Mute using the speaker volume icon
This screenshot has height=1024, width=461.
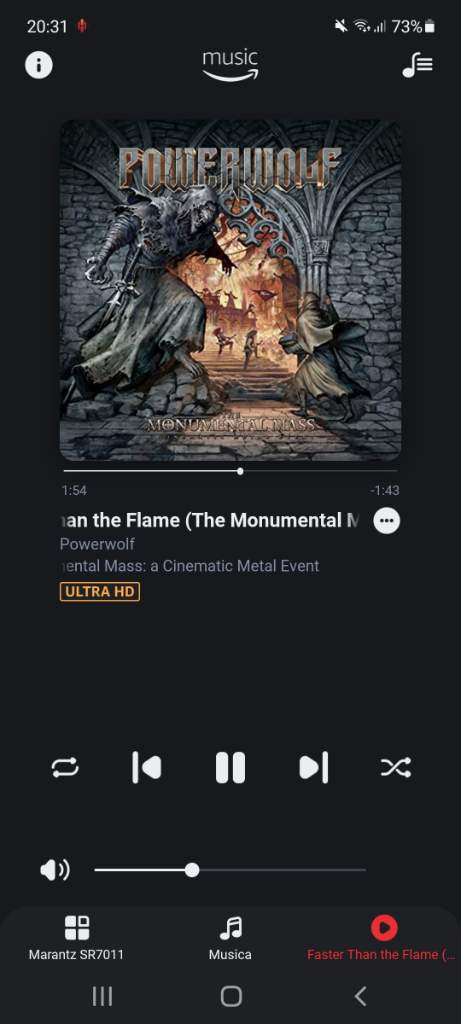pos(55,870)
